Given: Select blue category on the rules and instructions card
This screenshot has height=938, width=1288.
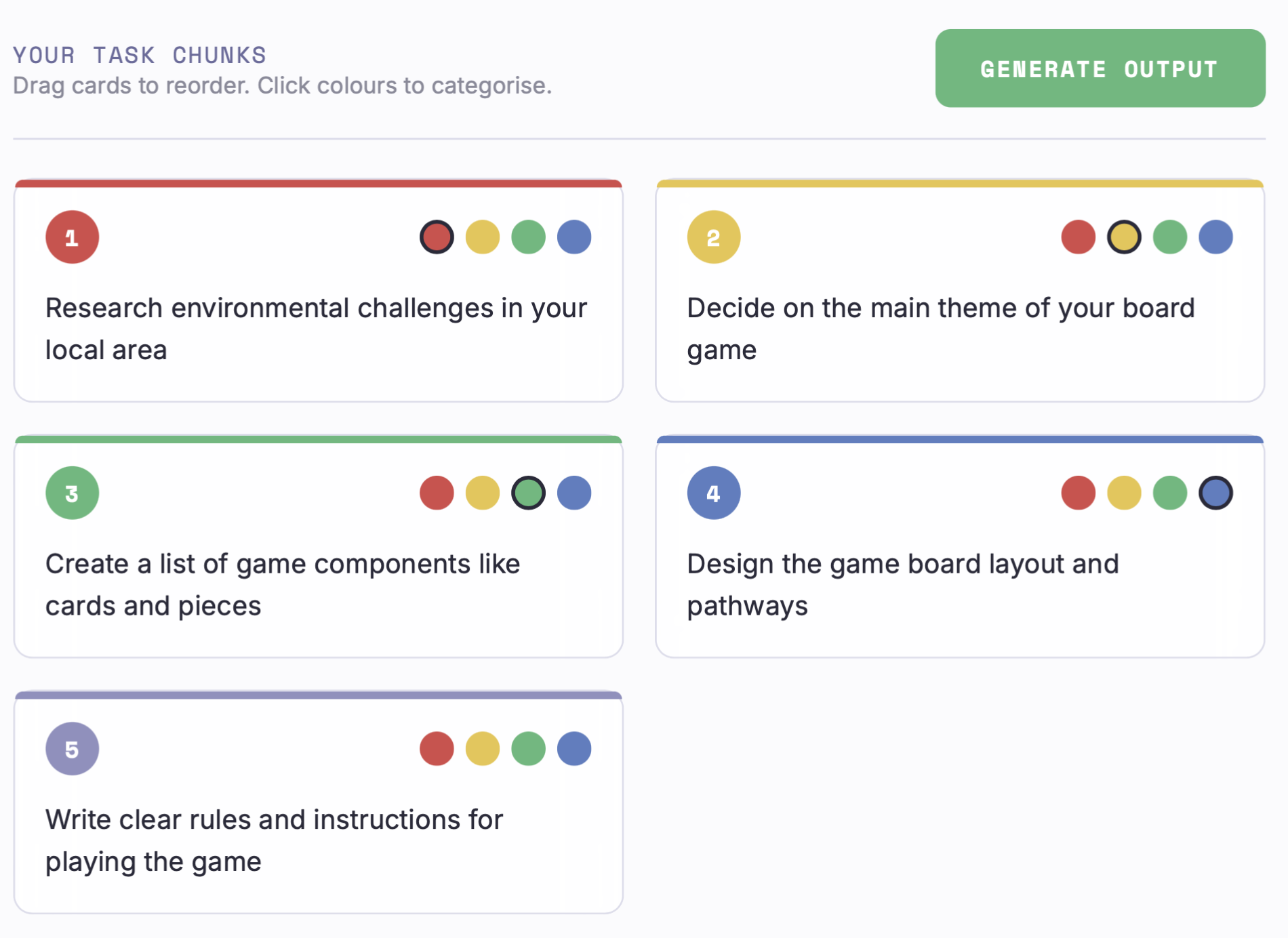Looking at the screenshot, I should [573, 748].
